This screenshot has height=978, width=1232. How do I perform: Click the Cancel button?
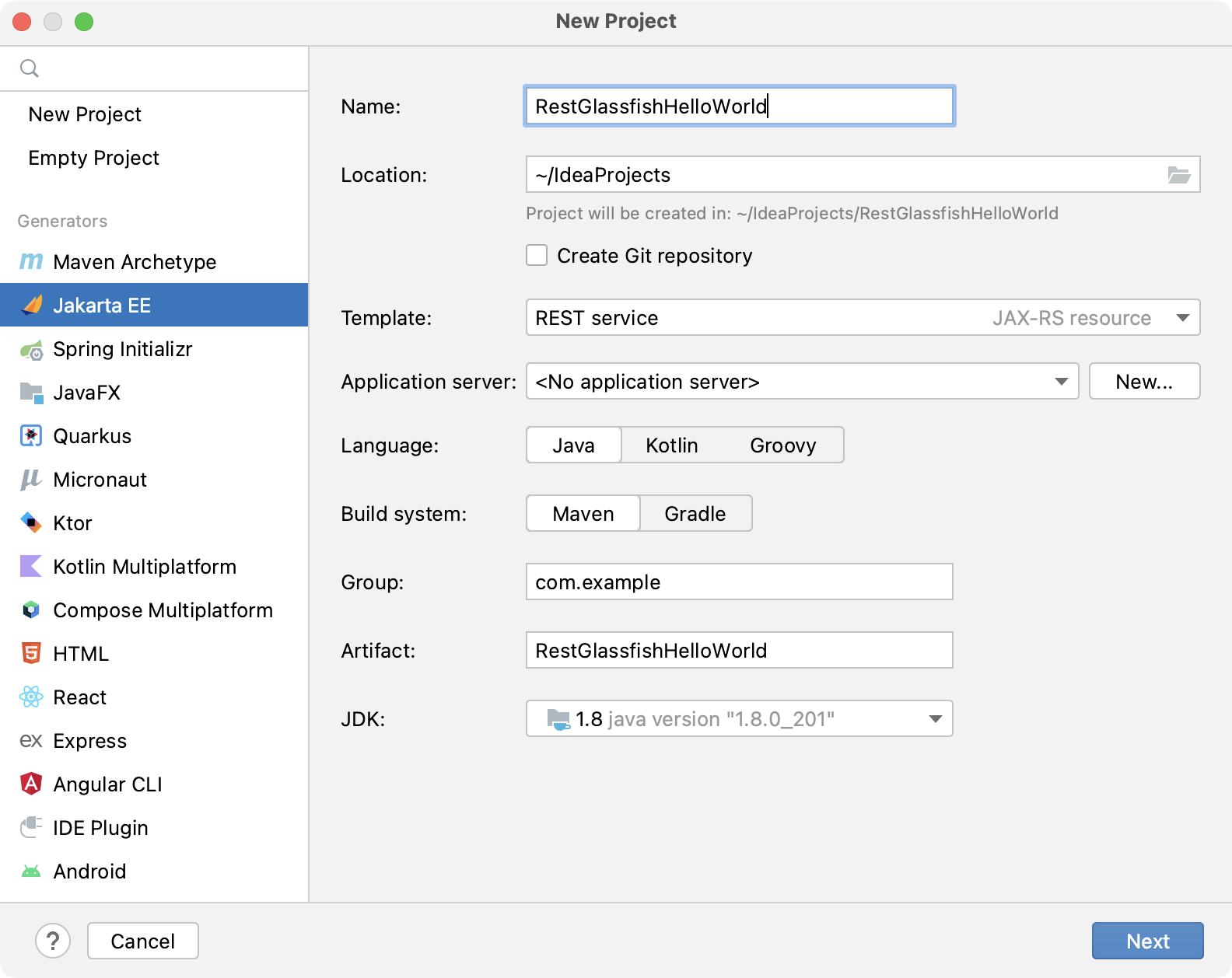tap(143, 941)
